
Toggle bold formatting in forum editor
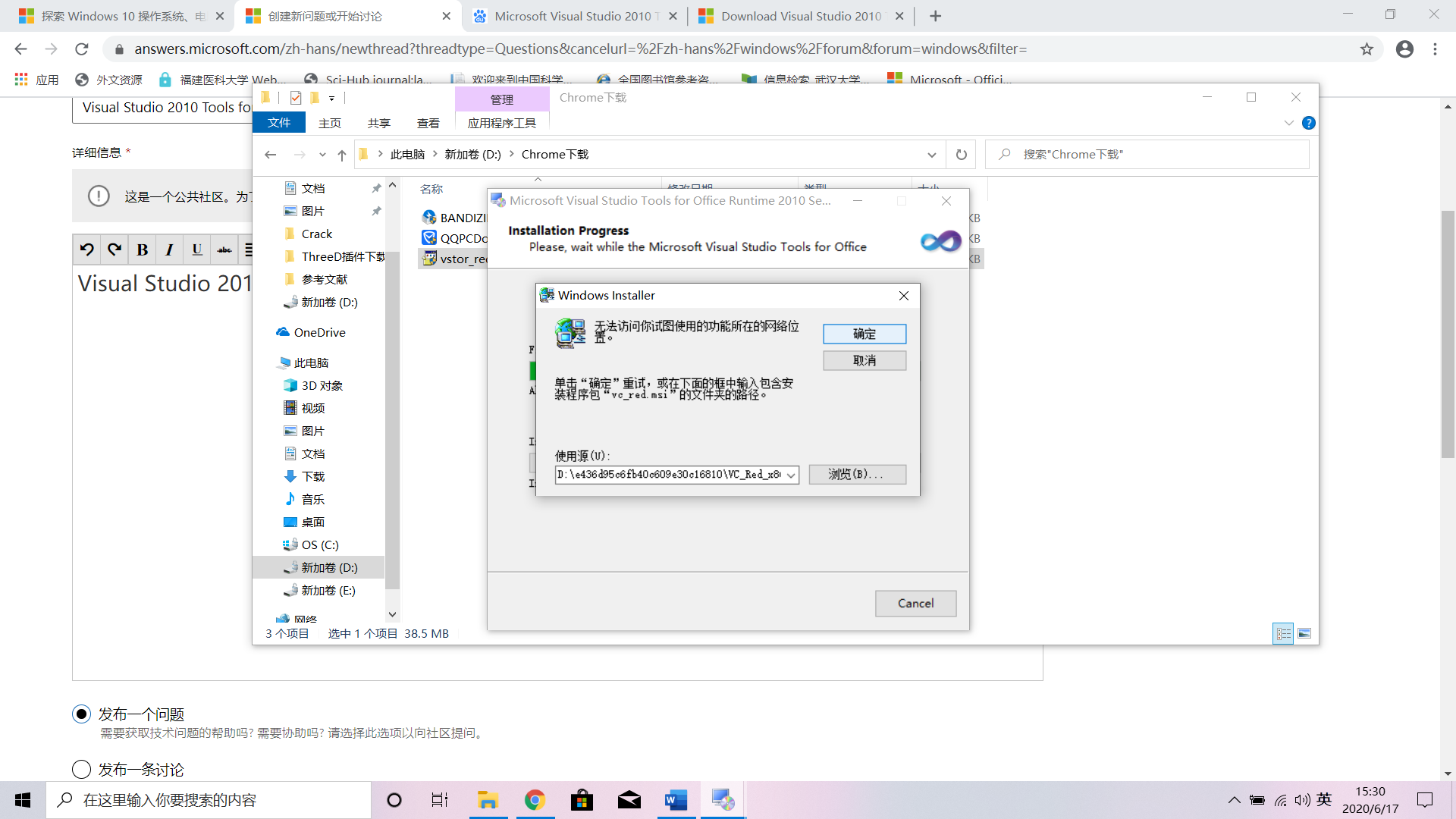click(x=142, y=249)
